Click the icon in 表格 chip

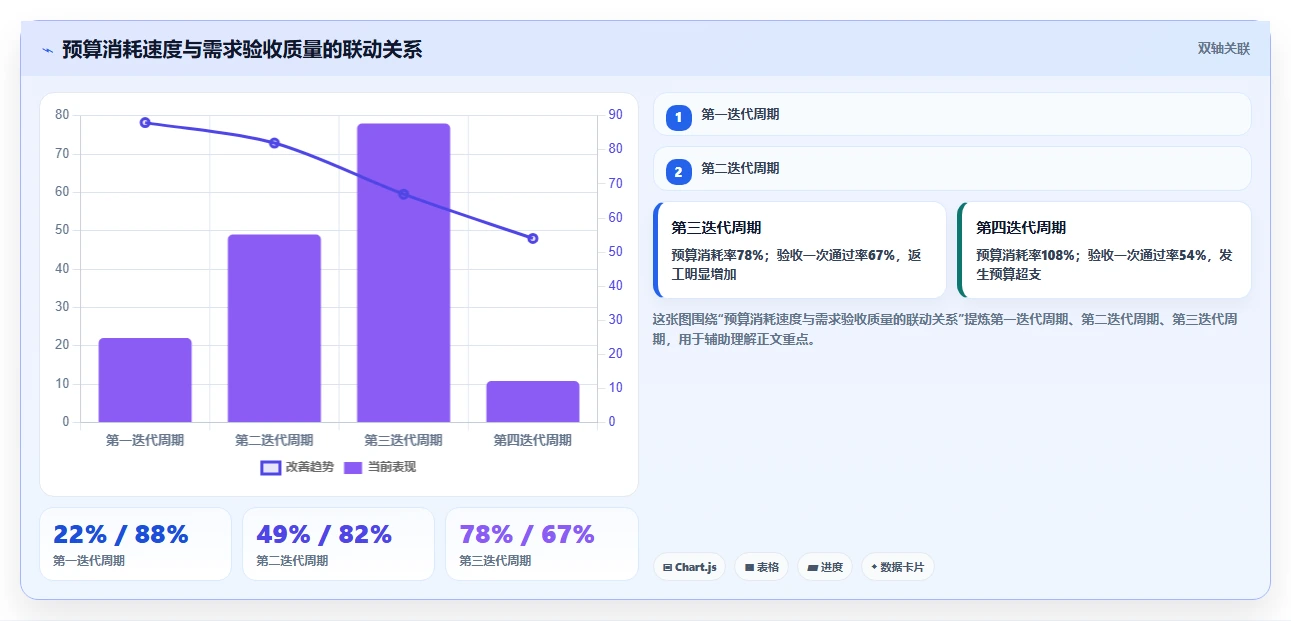pos(749,567)
